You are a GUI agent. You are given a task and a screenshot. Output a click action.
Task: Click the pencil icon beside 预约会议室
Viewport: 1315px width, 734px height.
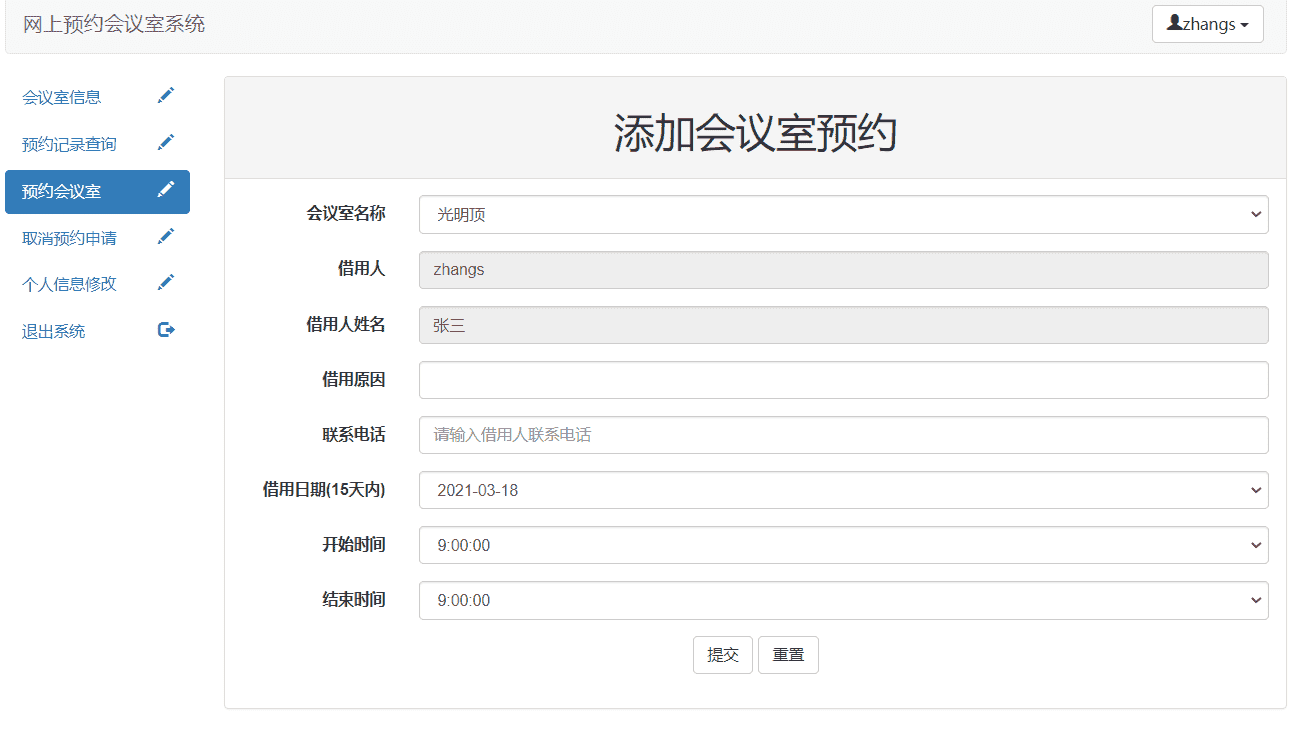pos(166,189)
